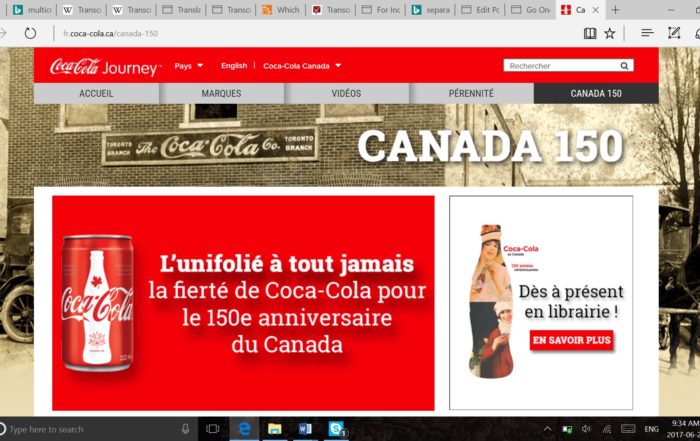
Task: Open a new browser tab plus icon
Action: (x=615, y=9)
